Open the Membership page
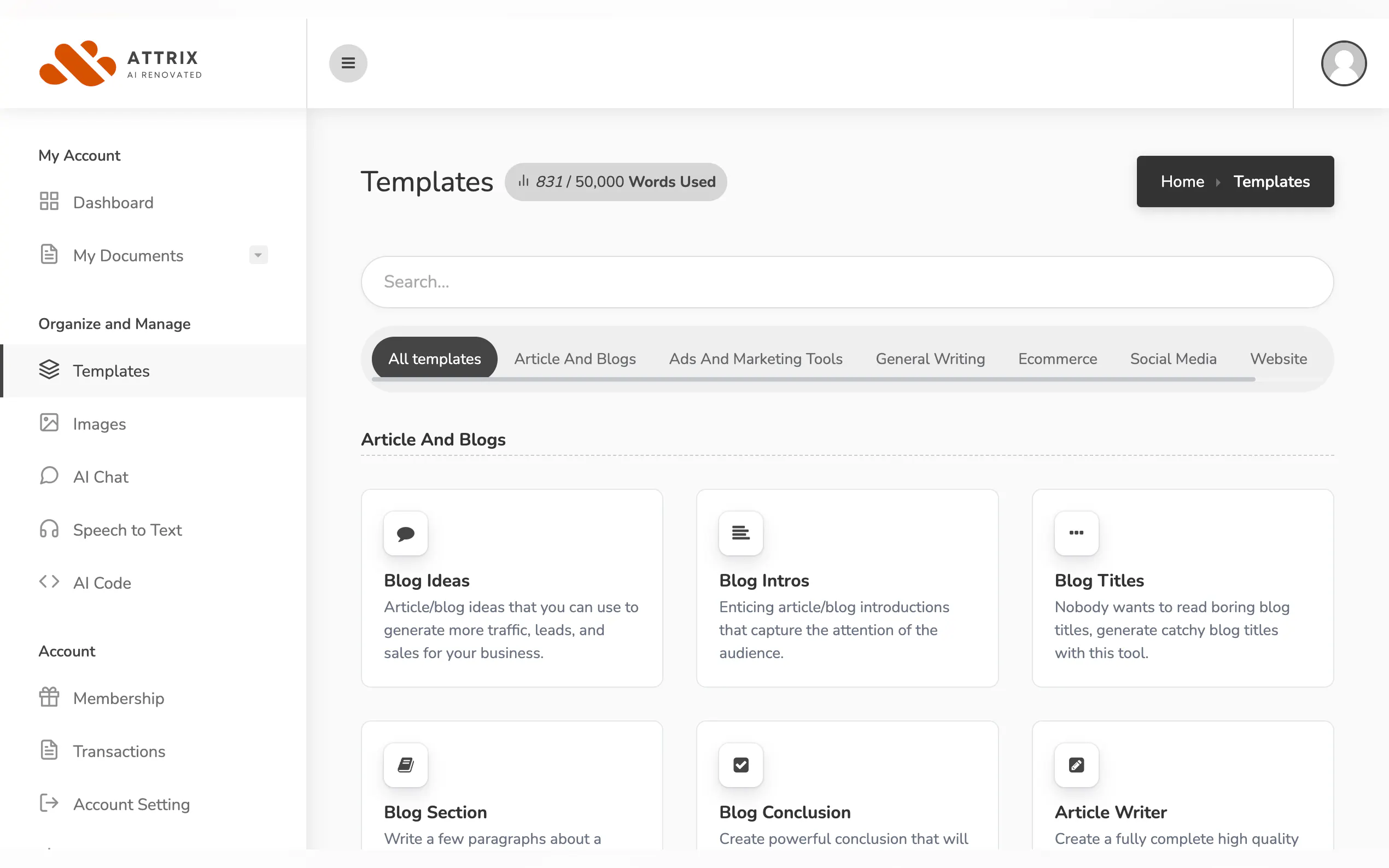The height and width of the screenshot is (868, 1389). click(118, 699)
